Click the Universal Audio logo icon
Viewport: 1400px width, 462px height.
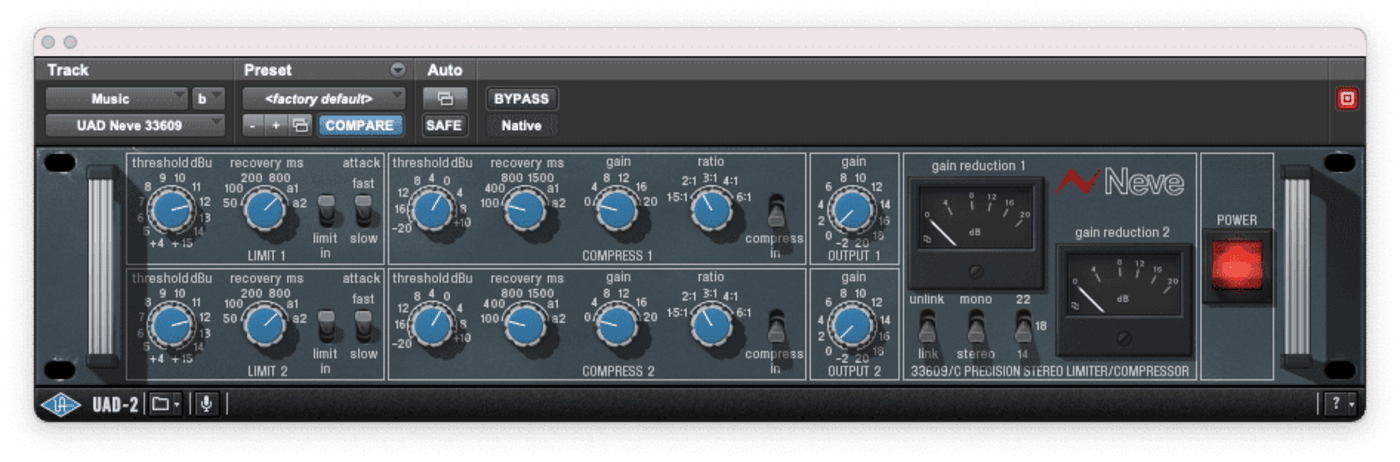(x=59, y=404)
